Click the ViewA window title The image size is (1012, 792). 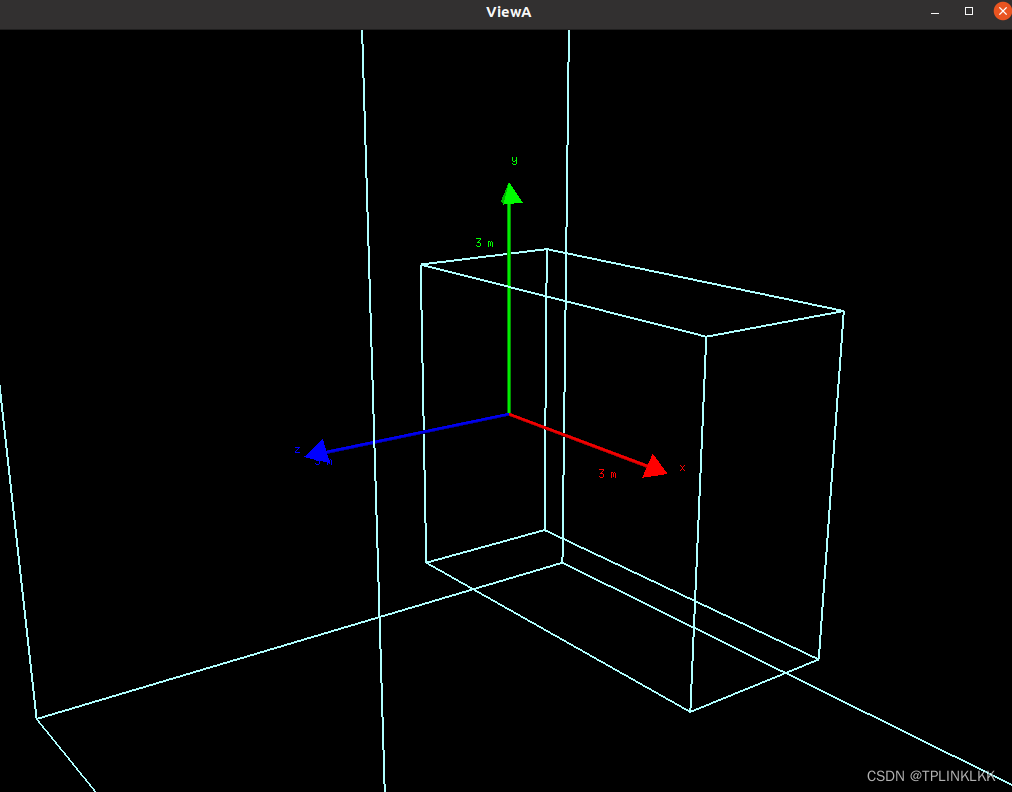click(509, 12)
